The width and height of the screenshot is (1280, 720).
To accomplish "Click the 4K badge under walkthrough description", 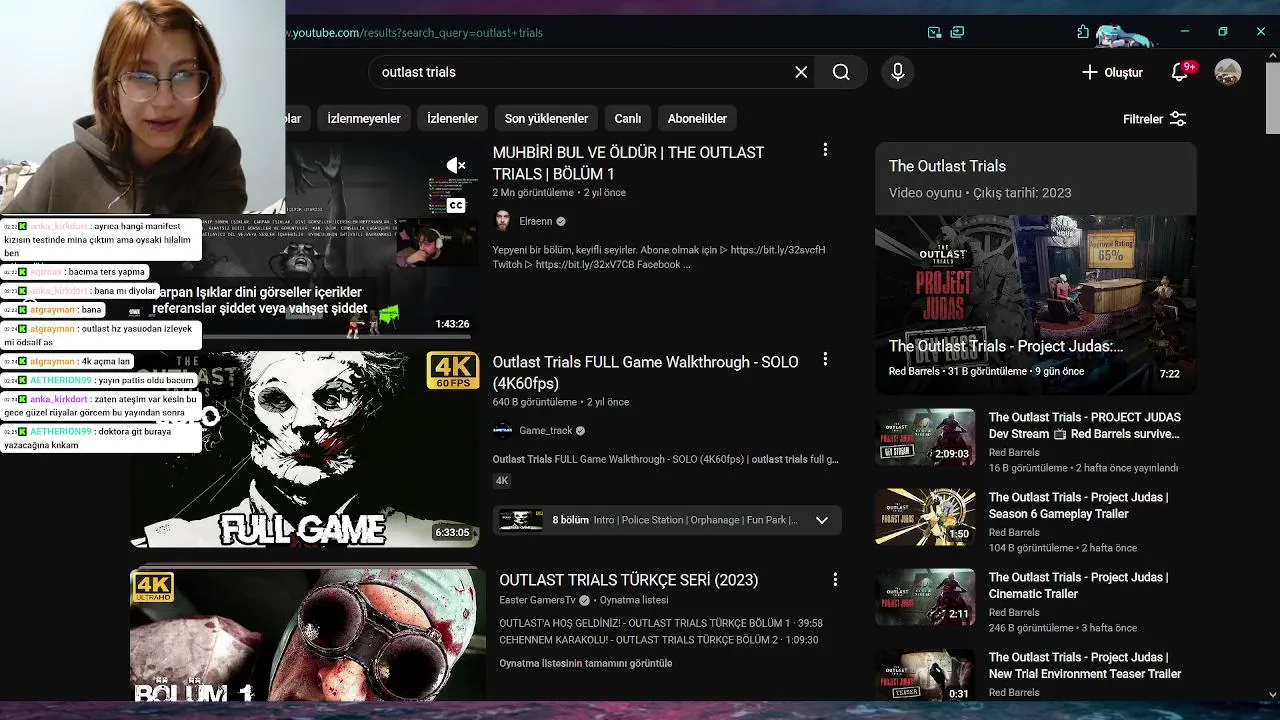I will click(x=502, y=480).
